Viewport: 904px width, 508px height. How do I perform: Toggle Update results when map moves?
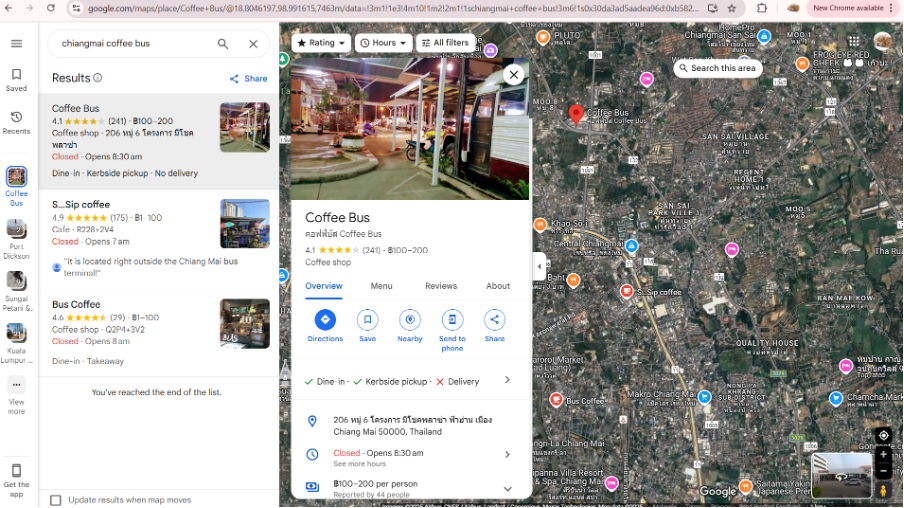(x=55, y=500)
